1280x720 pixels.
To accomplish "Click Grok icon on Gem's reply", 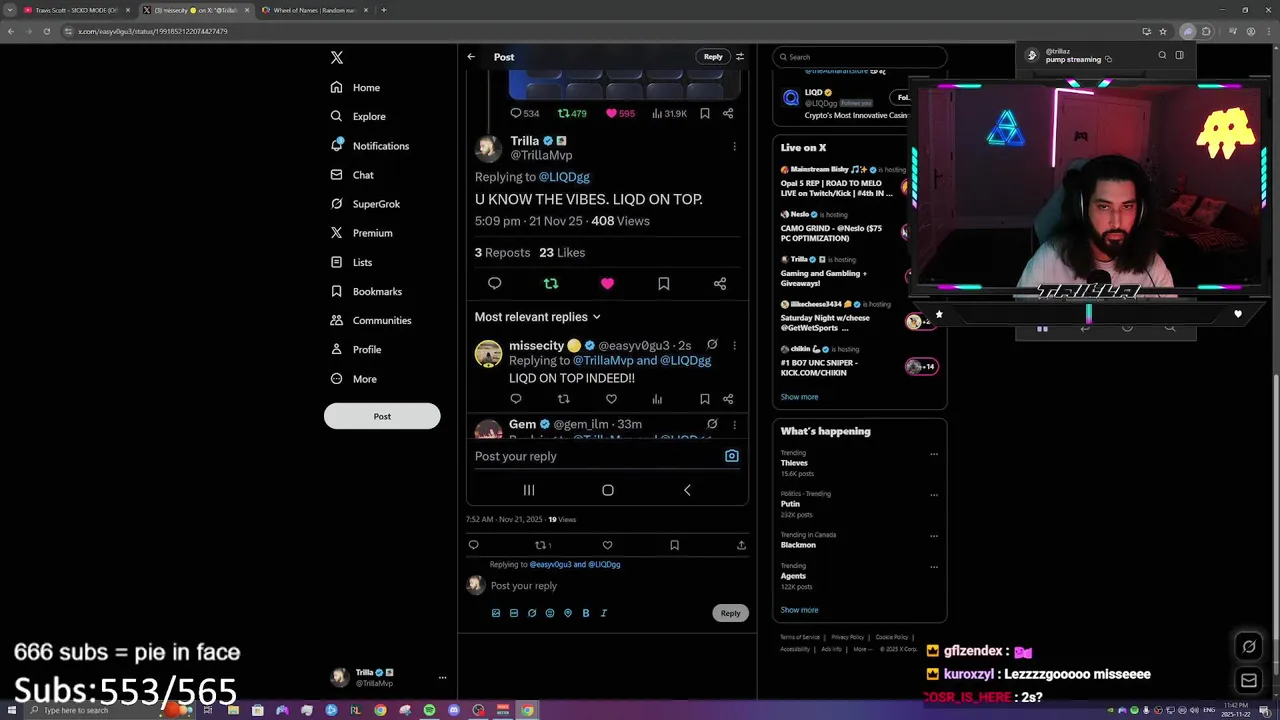I will click(712, 424).
